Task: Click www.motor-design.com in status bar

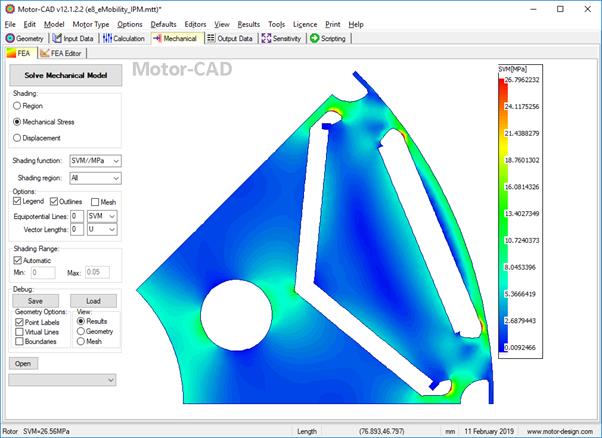Action: tap(560, 431)
